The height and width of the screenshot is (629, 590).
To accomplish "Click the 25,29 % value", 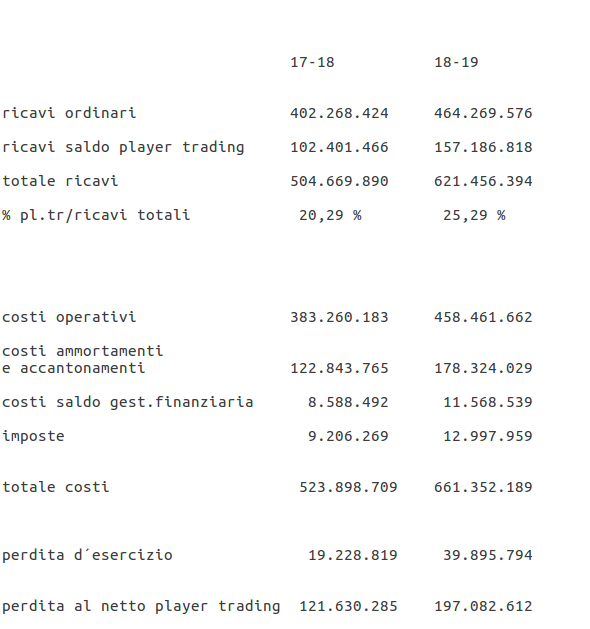I will (x=474, y=215).
